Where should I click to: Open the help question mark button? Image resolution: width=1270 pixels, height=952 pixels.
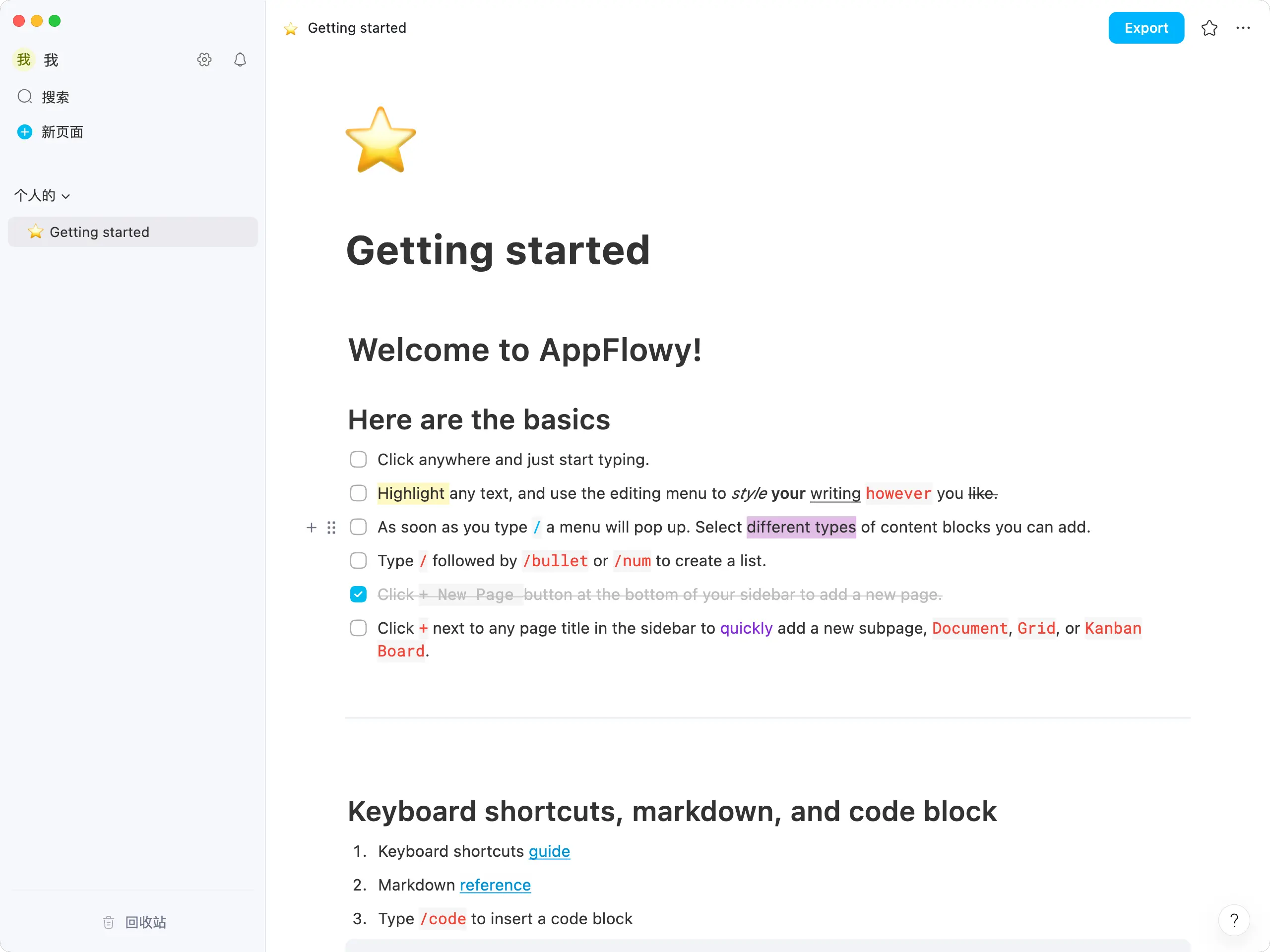(1234, 920)
